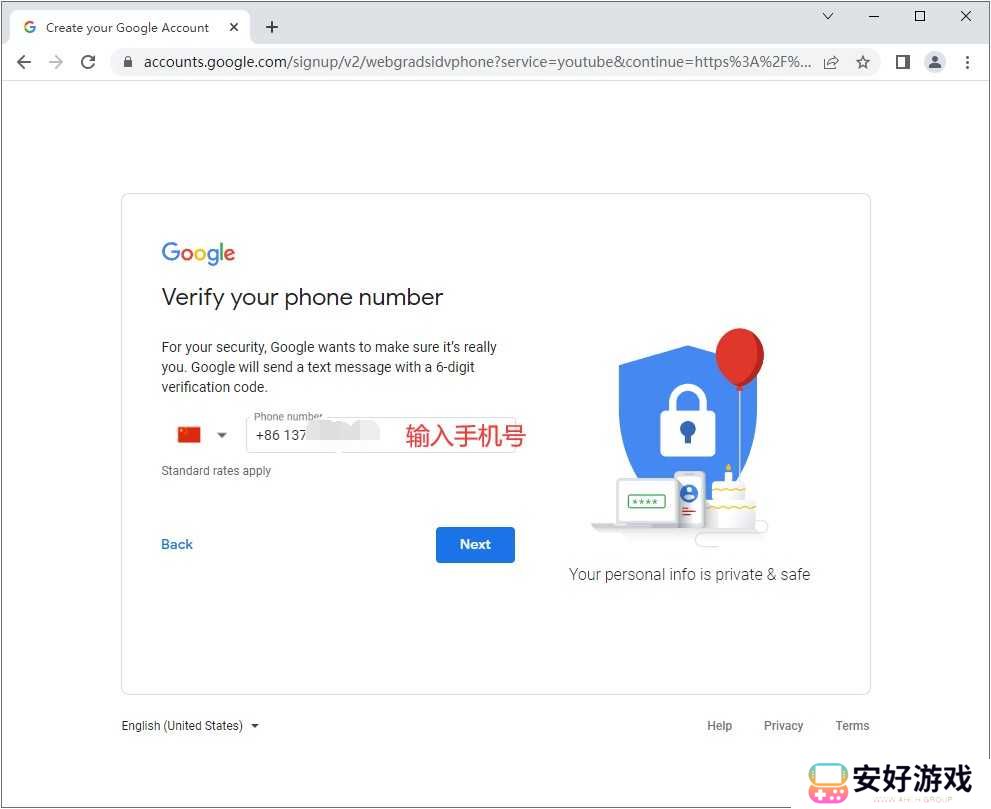991x809 pixels.
Task: Click the lock icon in address bar
Action: (128, 62)
